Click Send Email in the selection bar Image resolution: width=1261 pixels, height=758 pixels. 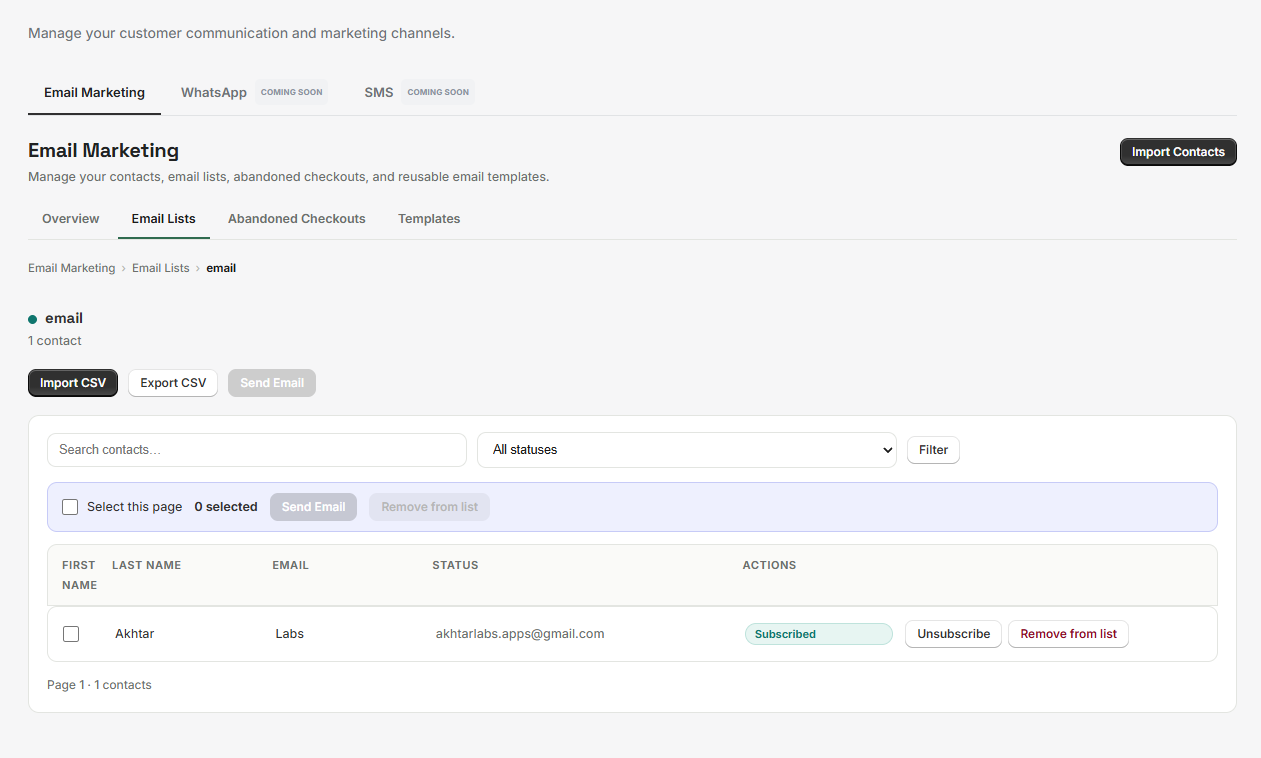pyautogui.click(x=313, y=507)
